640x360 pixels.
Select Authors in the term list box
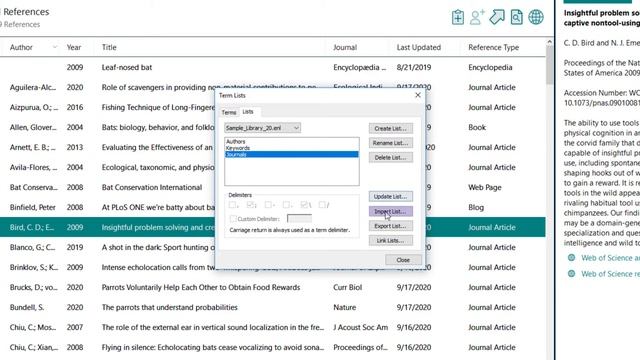[291, 141]
